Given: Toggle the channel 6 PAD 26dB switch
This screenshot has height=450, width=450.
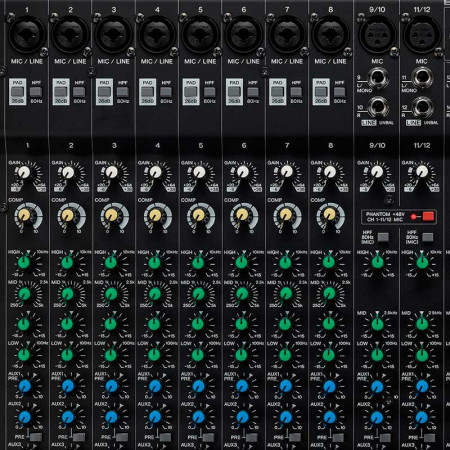Looking at the screenshot, I should (x=234, y=92).
